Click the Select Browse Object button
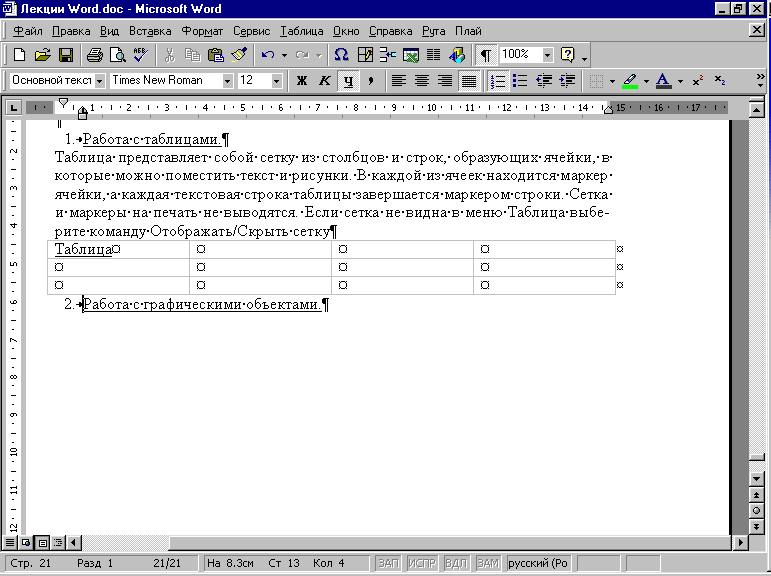771x576 pixels. pos(757,511)
